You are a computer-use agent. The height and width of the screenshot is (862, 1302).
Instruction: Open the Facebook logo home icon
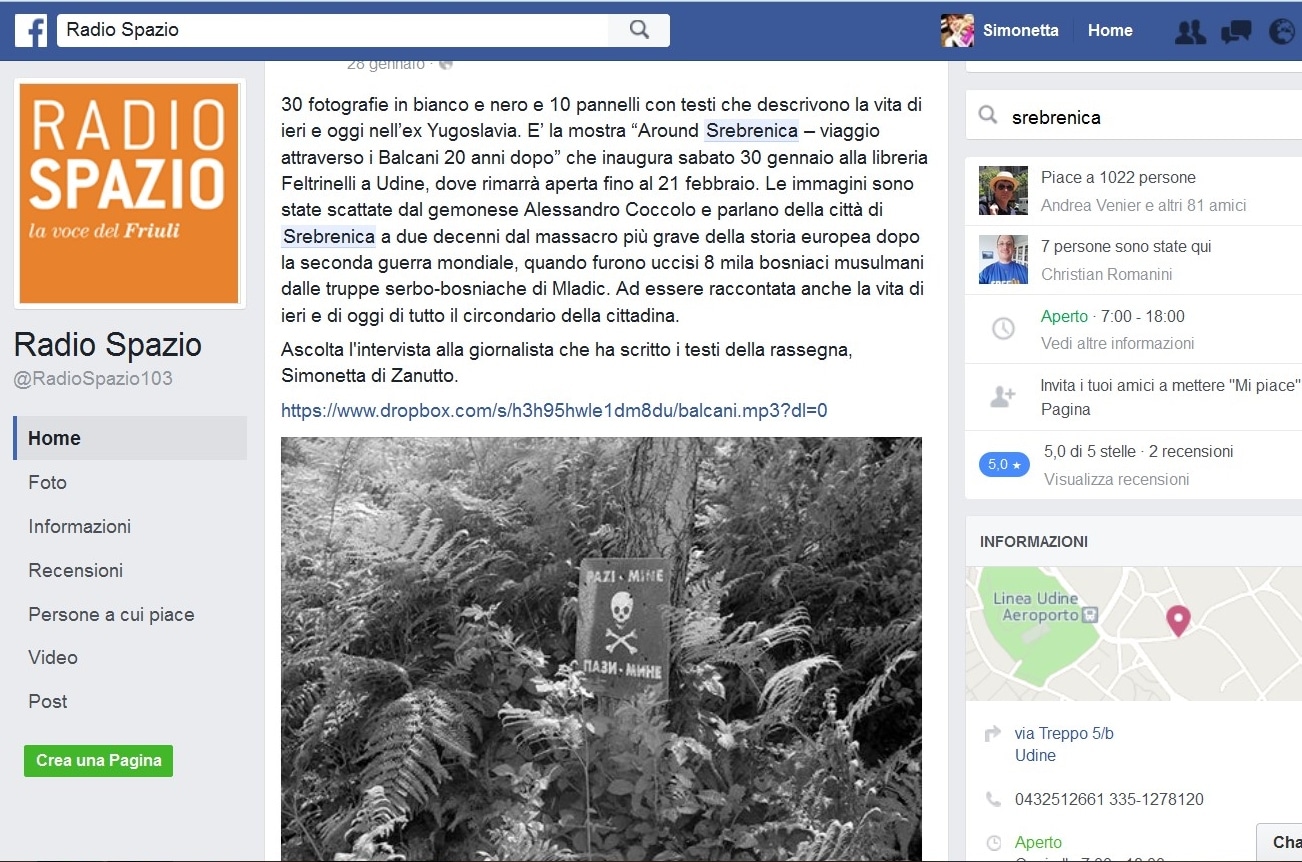point(31,30)
